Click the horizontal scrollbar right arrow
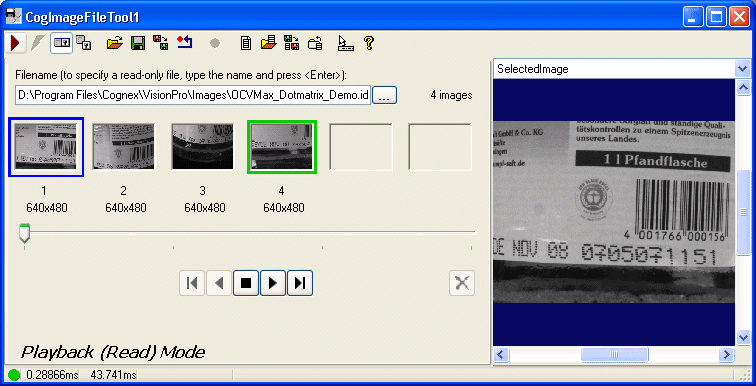Screen dimensions: 756x386 726,355
